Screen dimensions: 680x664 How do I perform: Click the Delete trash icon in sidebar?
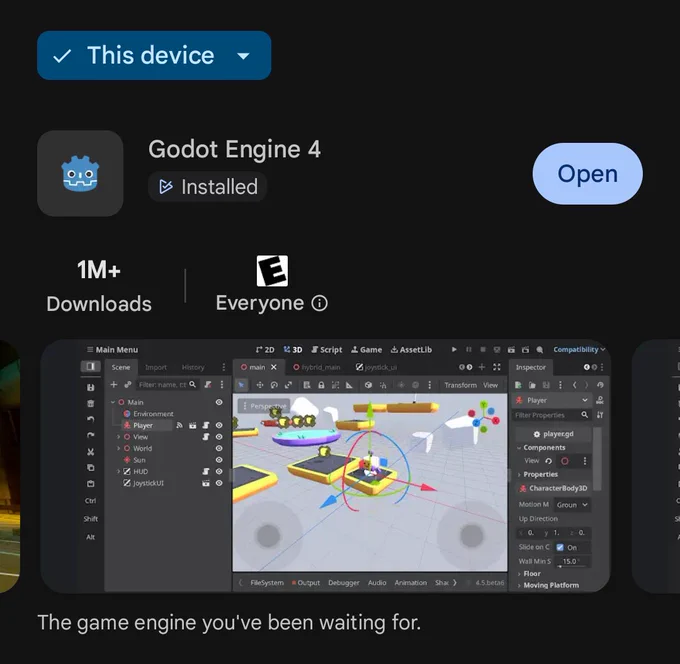click(x=90, y=403)
